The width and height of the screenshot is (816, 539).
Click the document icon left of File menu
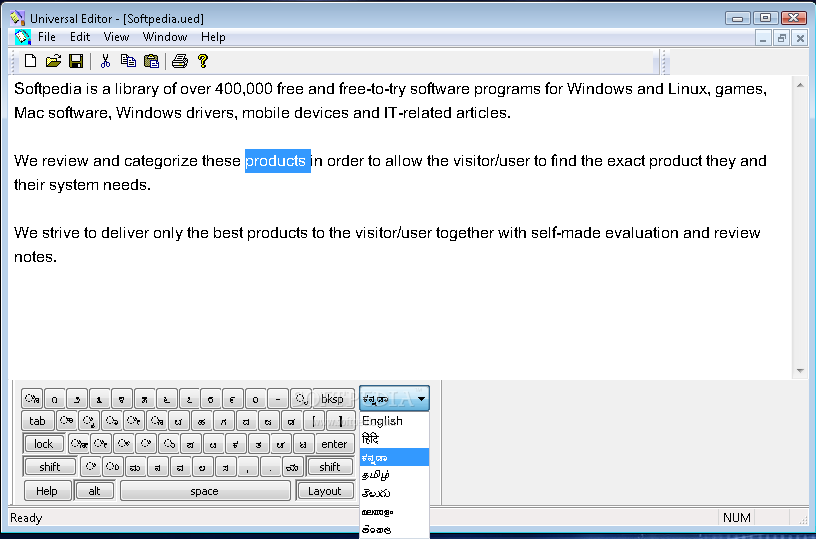pyautogui.click(x=22, y=37)
